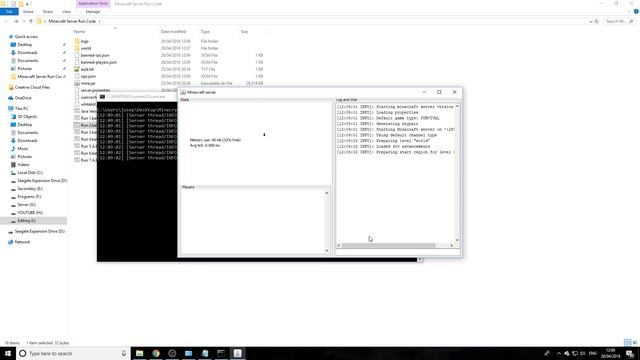Open Network in navigation pane

click(22, 242)
